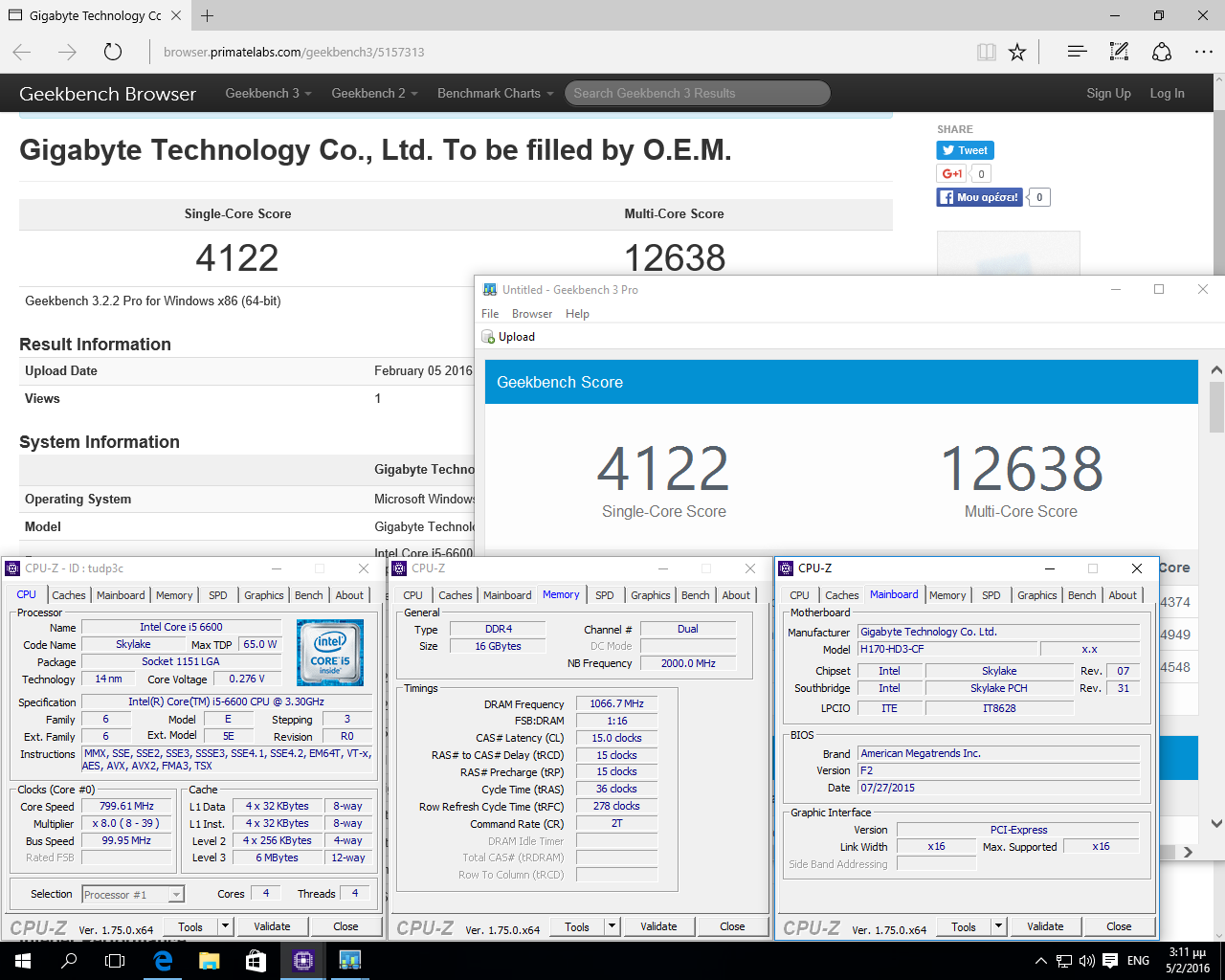The height and width of the screenshot is (980, 1225).
Task: Click Close button in Memory CPU-Z window
Action: (x=732, y=926)
